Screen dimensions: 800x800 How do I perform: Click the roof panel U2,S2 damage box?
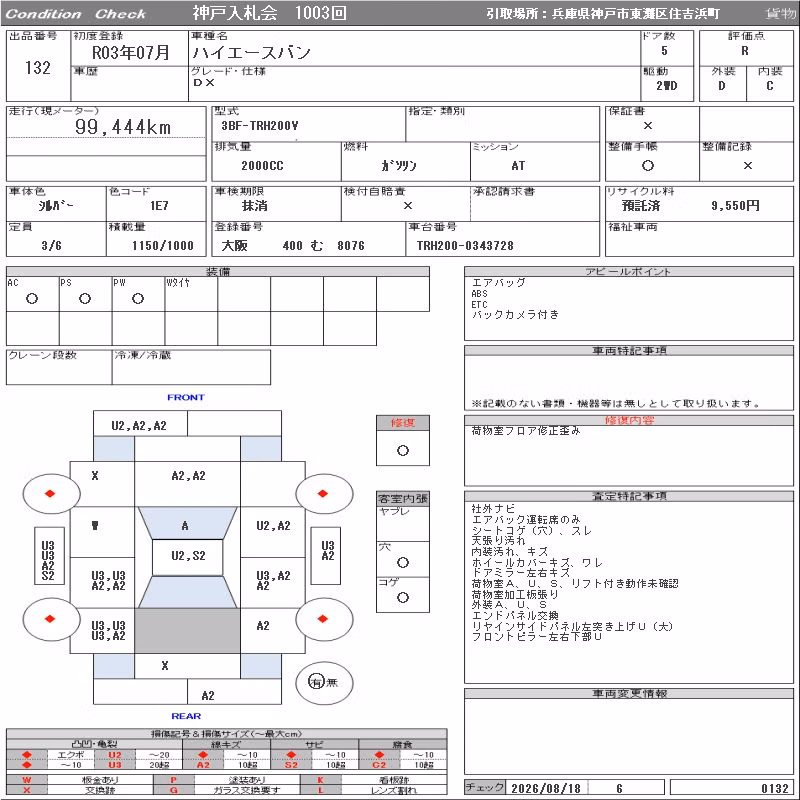coord(188,557)
